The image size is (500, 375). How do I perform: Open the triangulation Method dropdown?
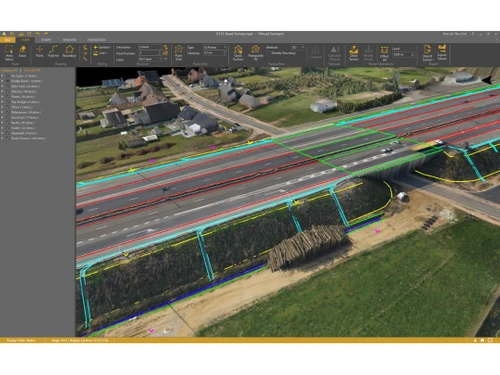(297, 47)
